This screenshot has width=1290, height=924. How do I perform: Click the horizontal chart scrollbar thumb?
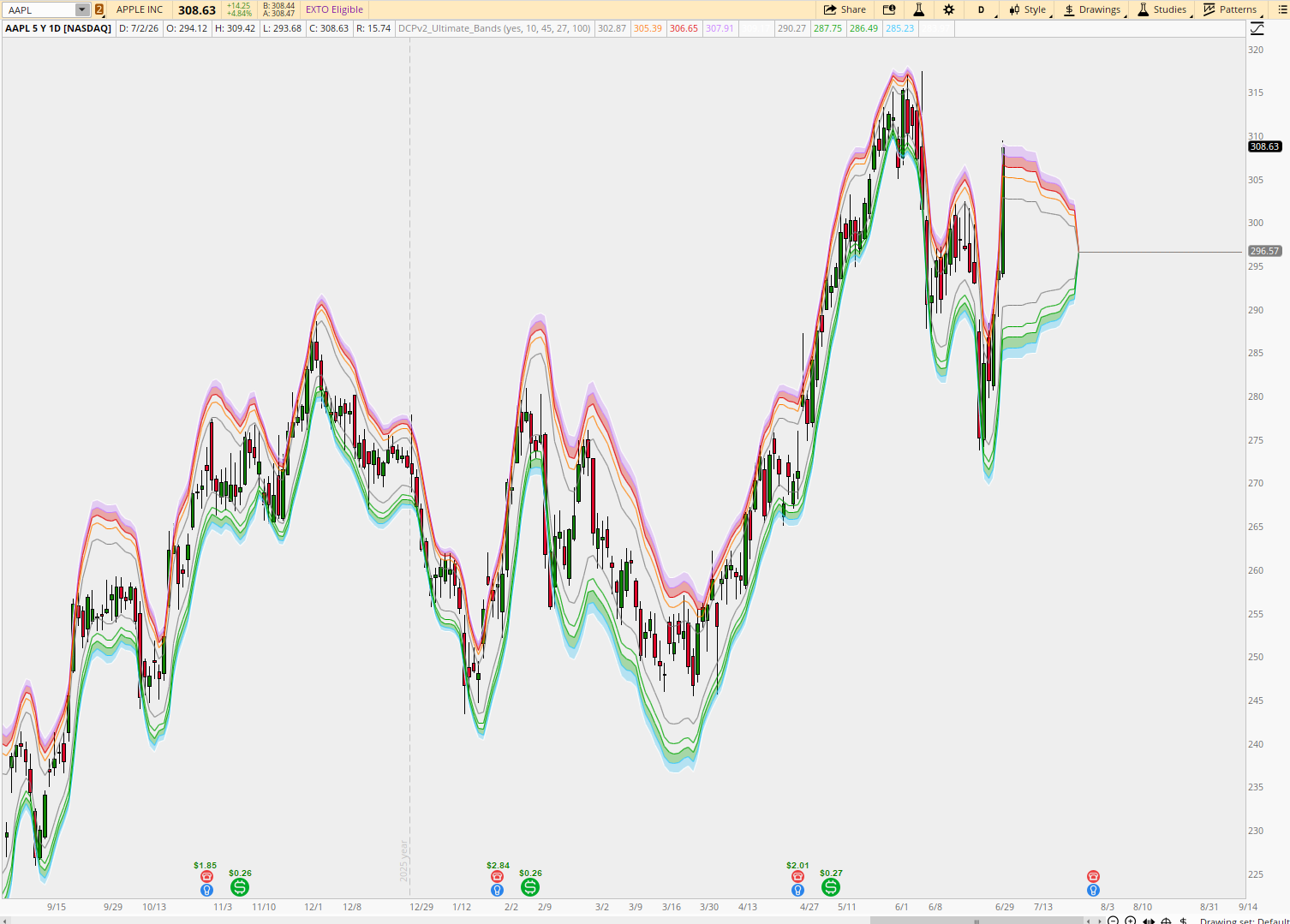pos(976,921)
